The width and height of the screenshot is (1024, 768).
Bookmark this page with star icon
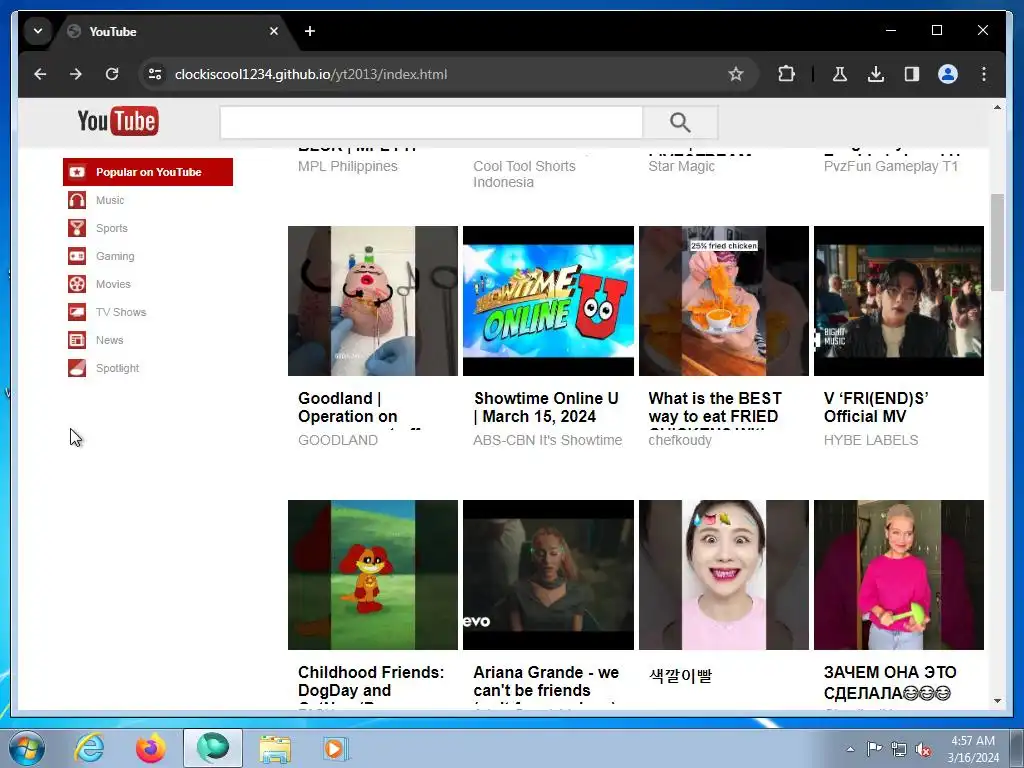[736, 74]
